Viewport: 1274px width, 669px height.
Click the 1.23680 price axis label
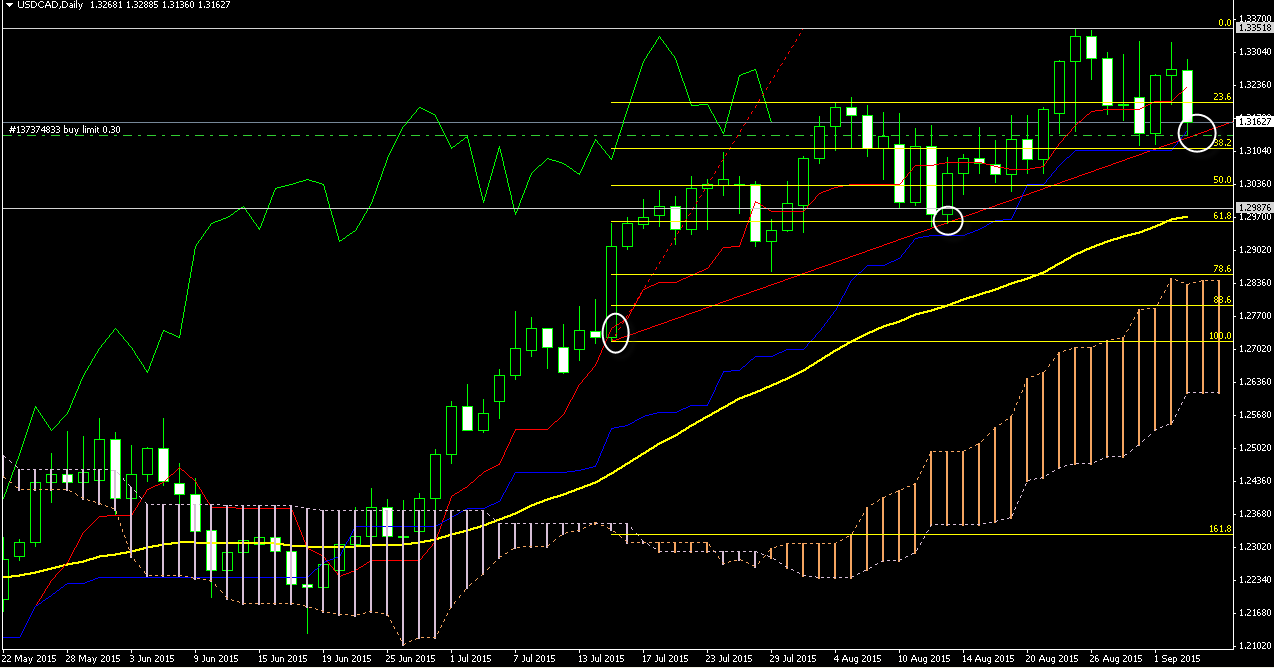[1254, 514]
